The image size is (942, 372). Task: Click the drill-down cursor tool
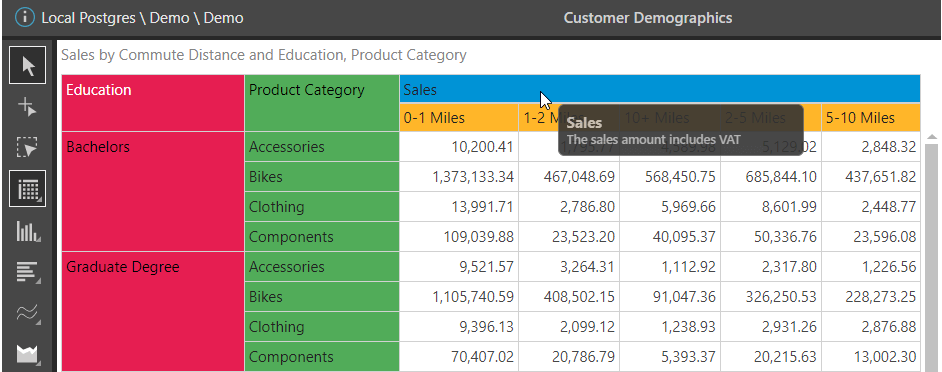28,108
